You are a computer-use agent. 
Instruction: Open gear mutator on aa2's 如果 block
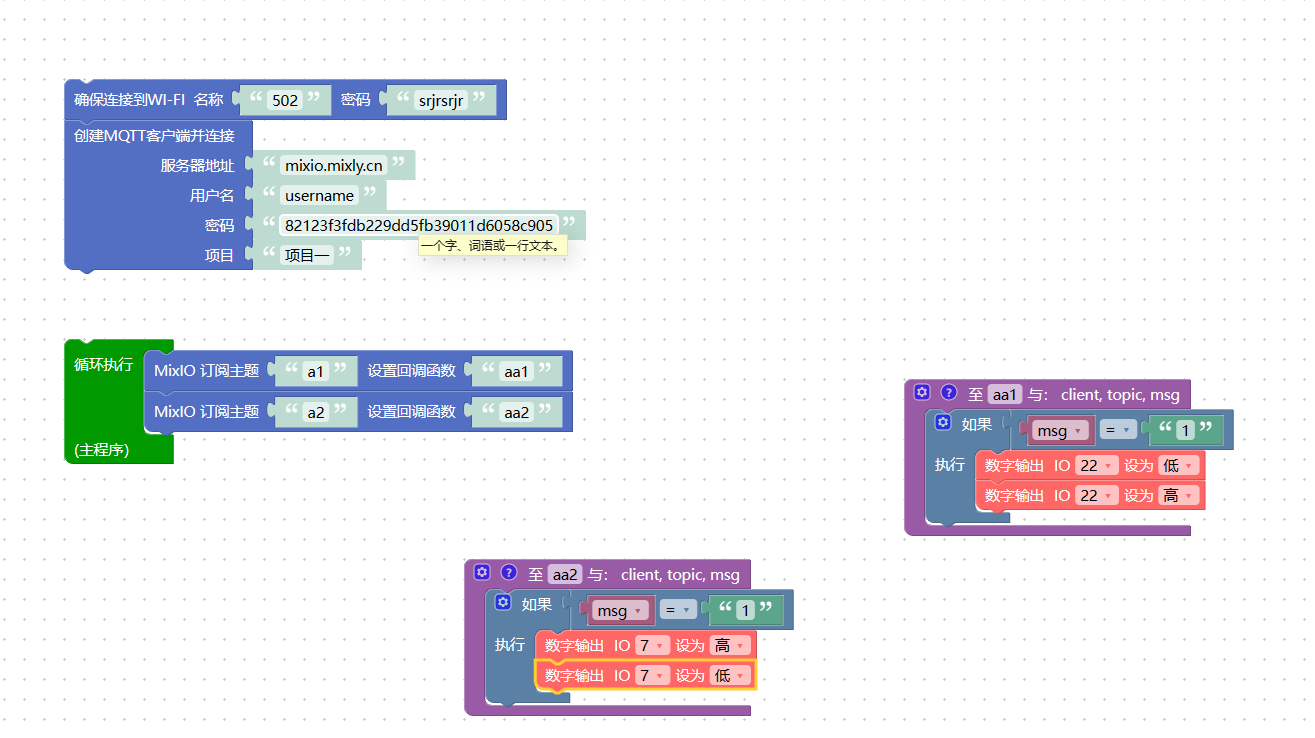[503, 603]
